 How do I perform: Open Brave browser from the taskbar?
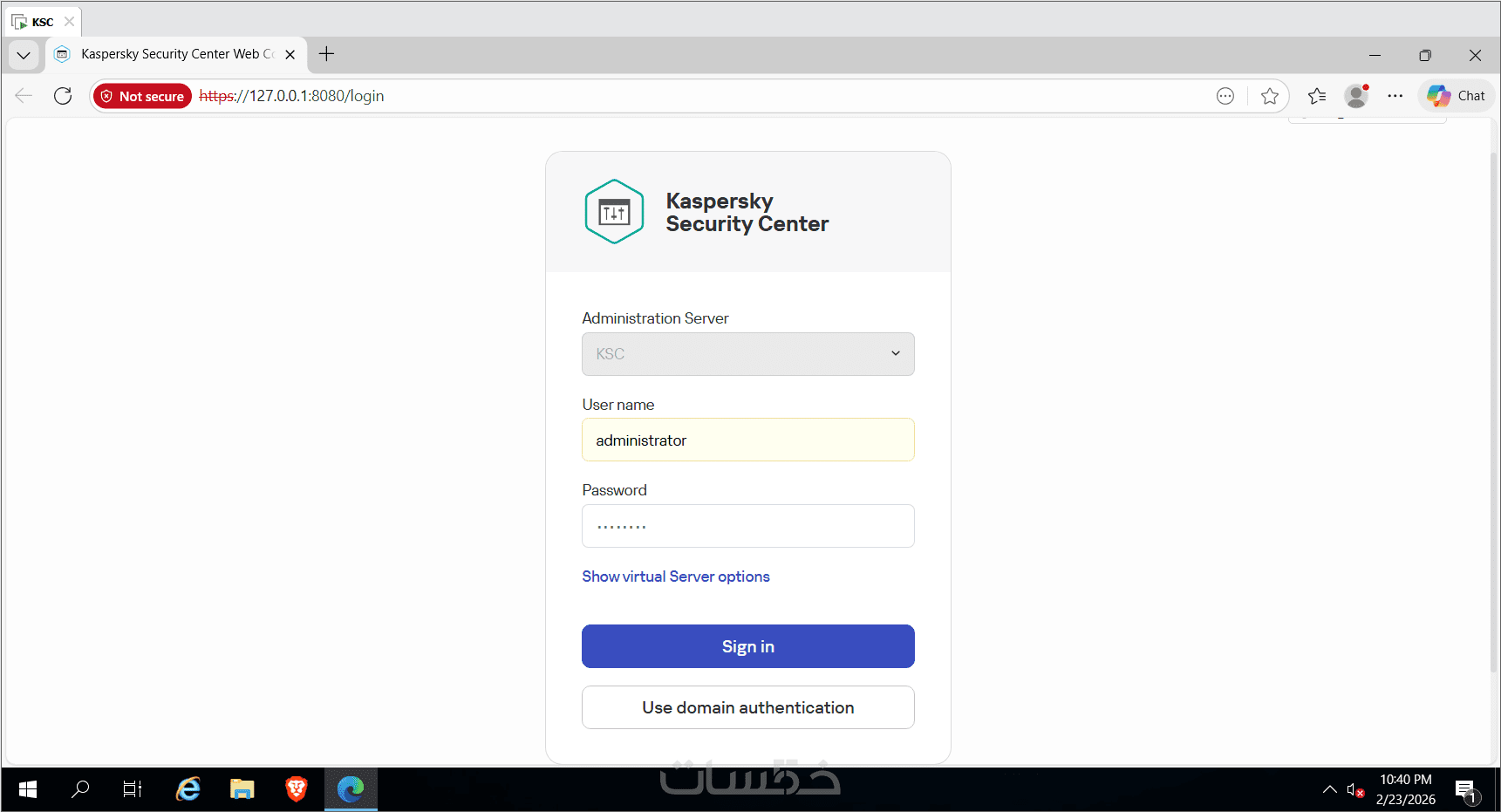click(297, 789)
